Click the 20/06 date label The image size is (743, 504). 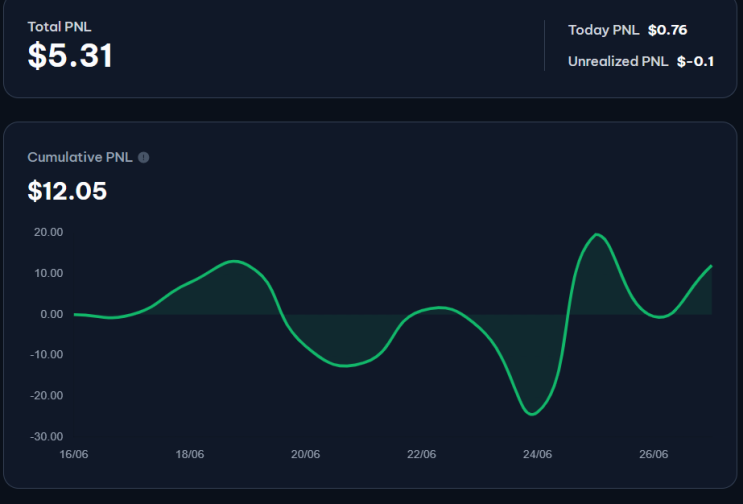pos(305,454)
